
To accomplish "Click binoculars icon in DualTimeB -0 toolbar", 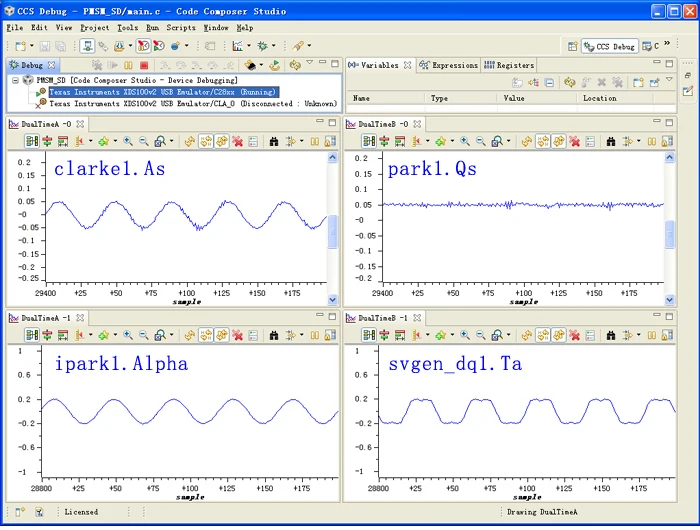I will [x=611, y=142].
